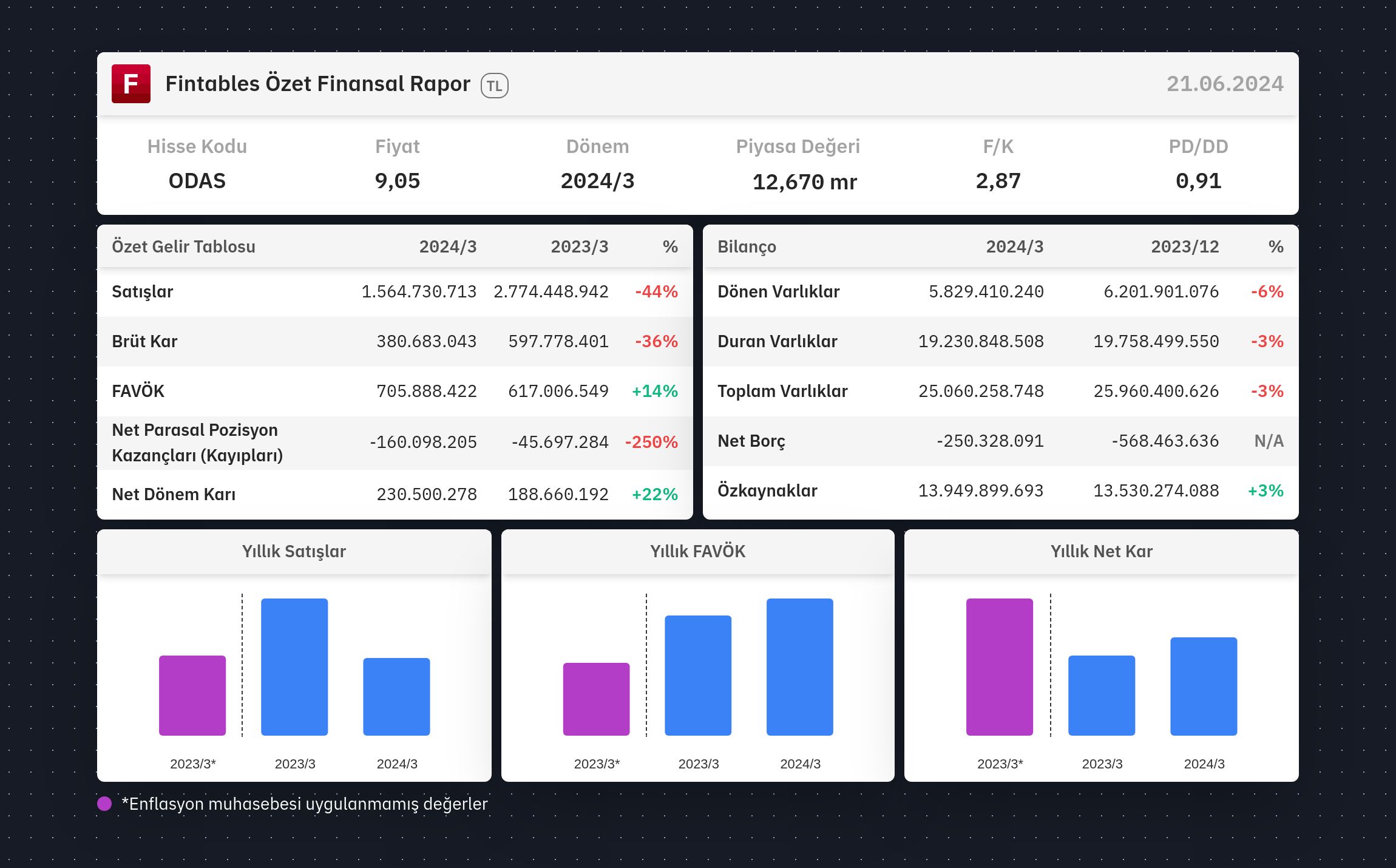
Task: Click the N/A cell in Net Borç row
Action: tap(1269, 441)
